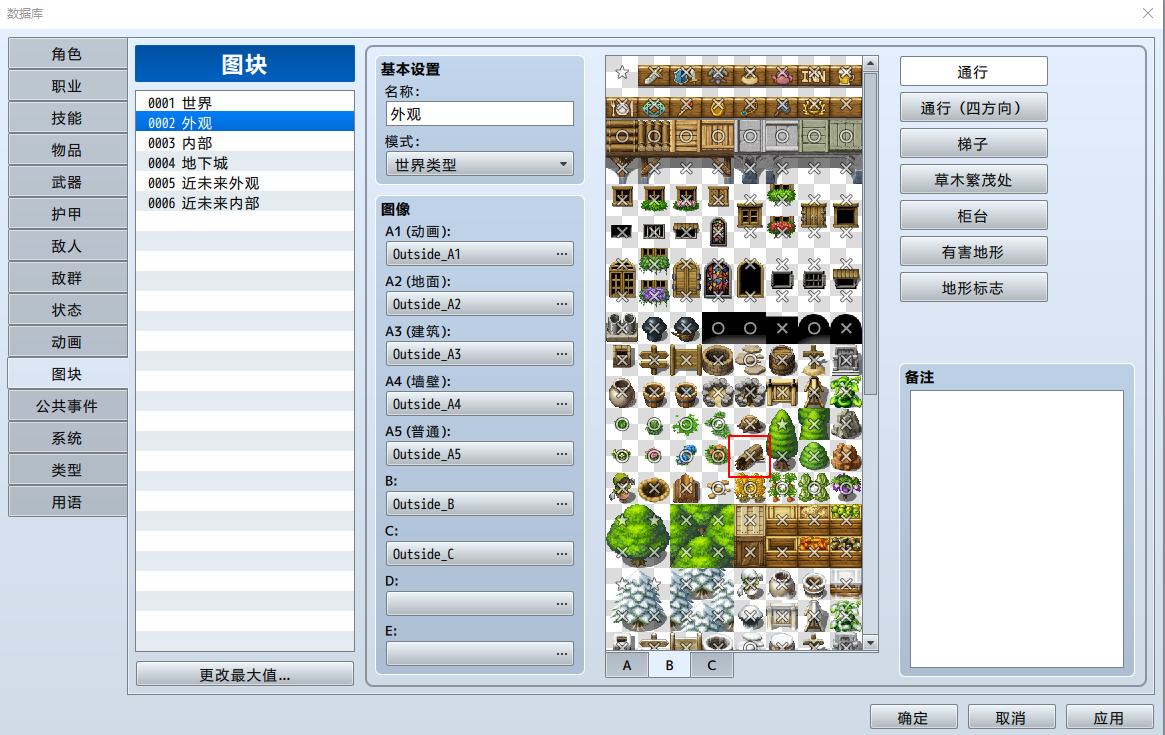Select the 0006 近未来内部 tileset row
Viewport: 1165px width, 735px height.
(244, 203)
